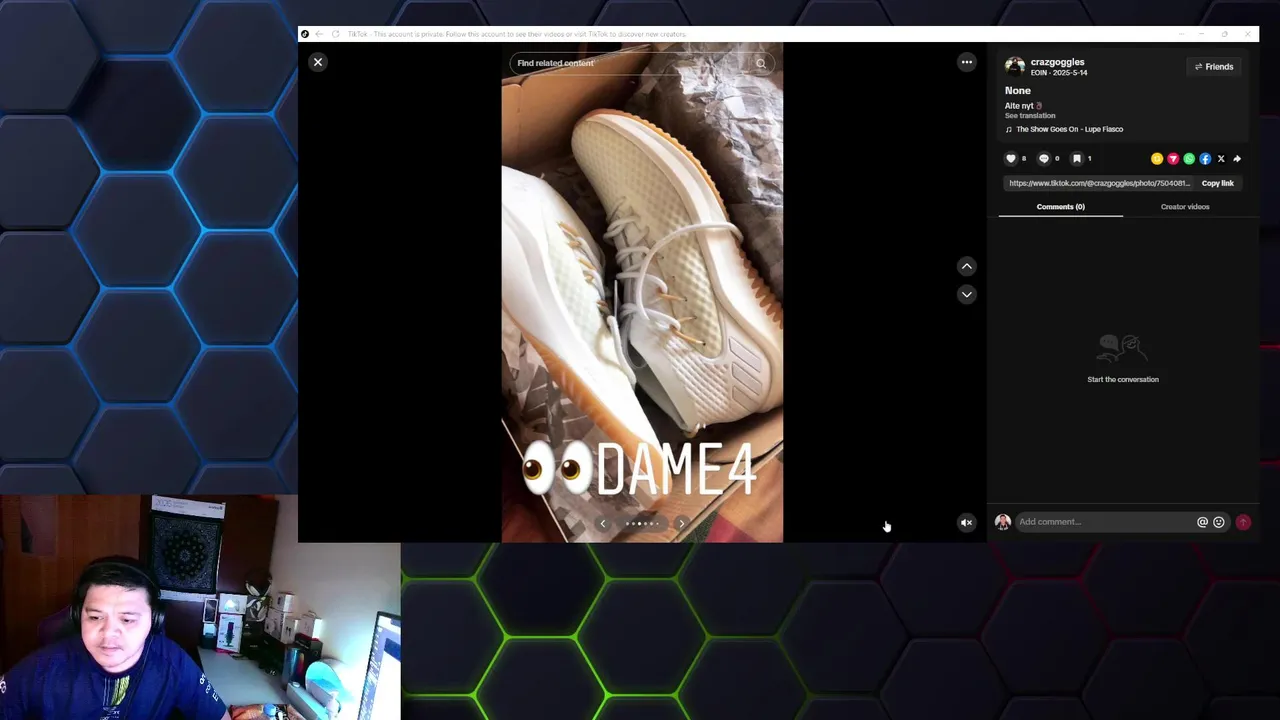Switch to the Creator videos tab
The width and height of the screenshot is (1280, 720).
point(1185,207)
